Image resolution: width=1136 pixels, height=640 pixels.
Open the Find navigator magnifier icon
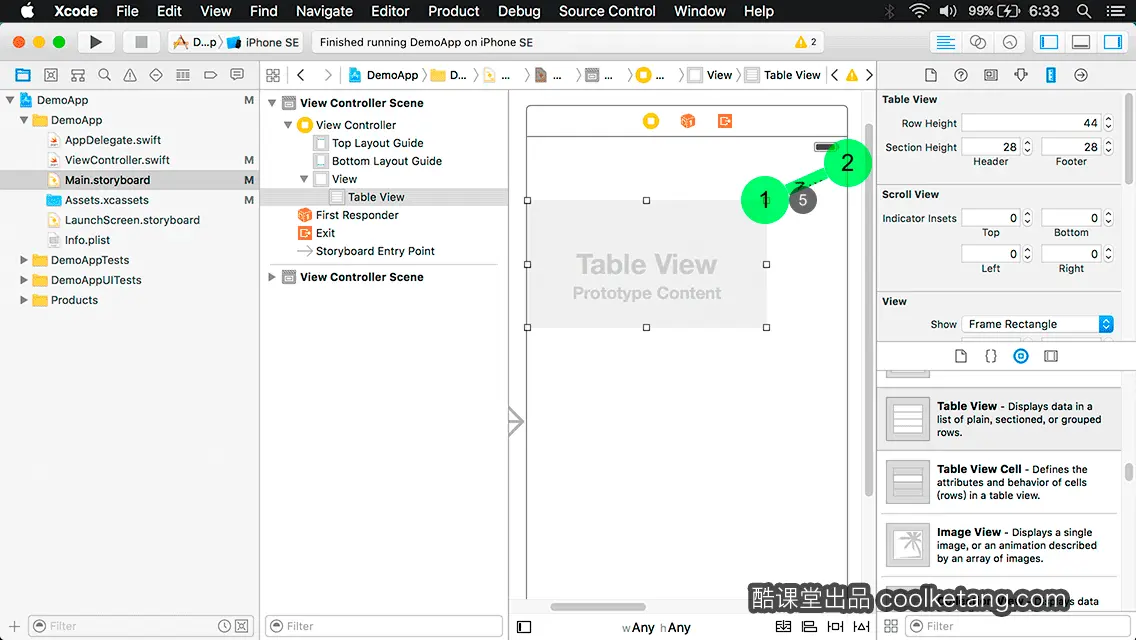pos(104,75)
